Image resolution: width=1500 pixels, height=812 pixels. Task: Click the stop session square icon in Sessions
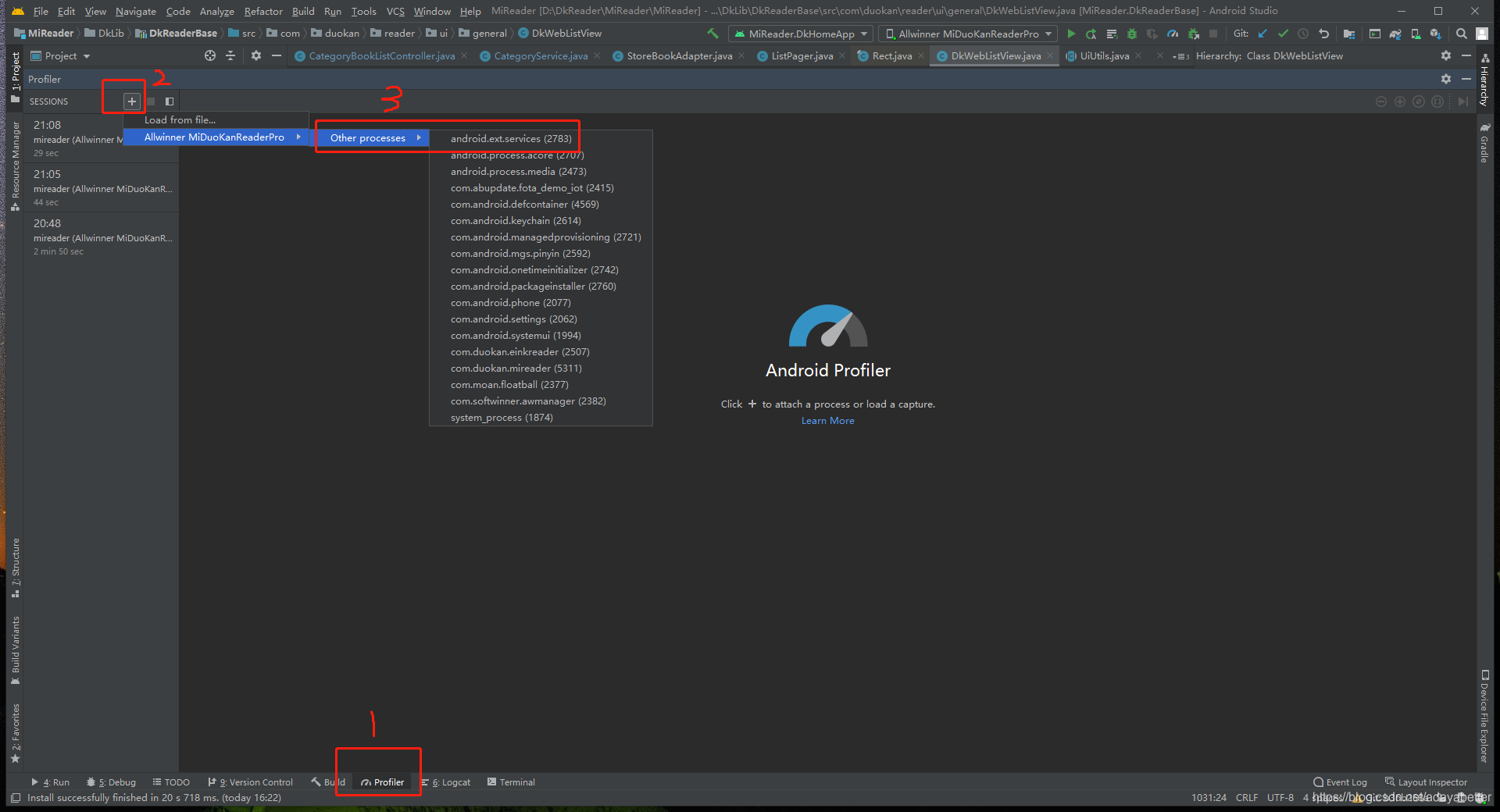pos(151,101)
